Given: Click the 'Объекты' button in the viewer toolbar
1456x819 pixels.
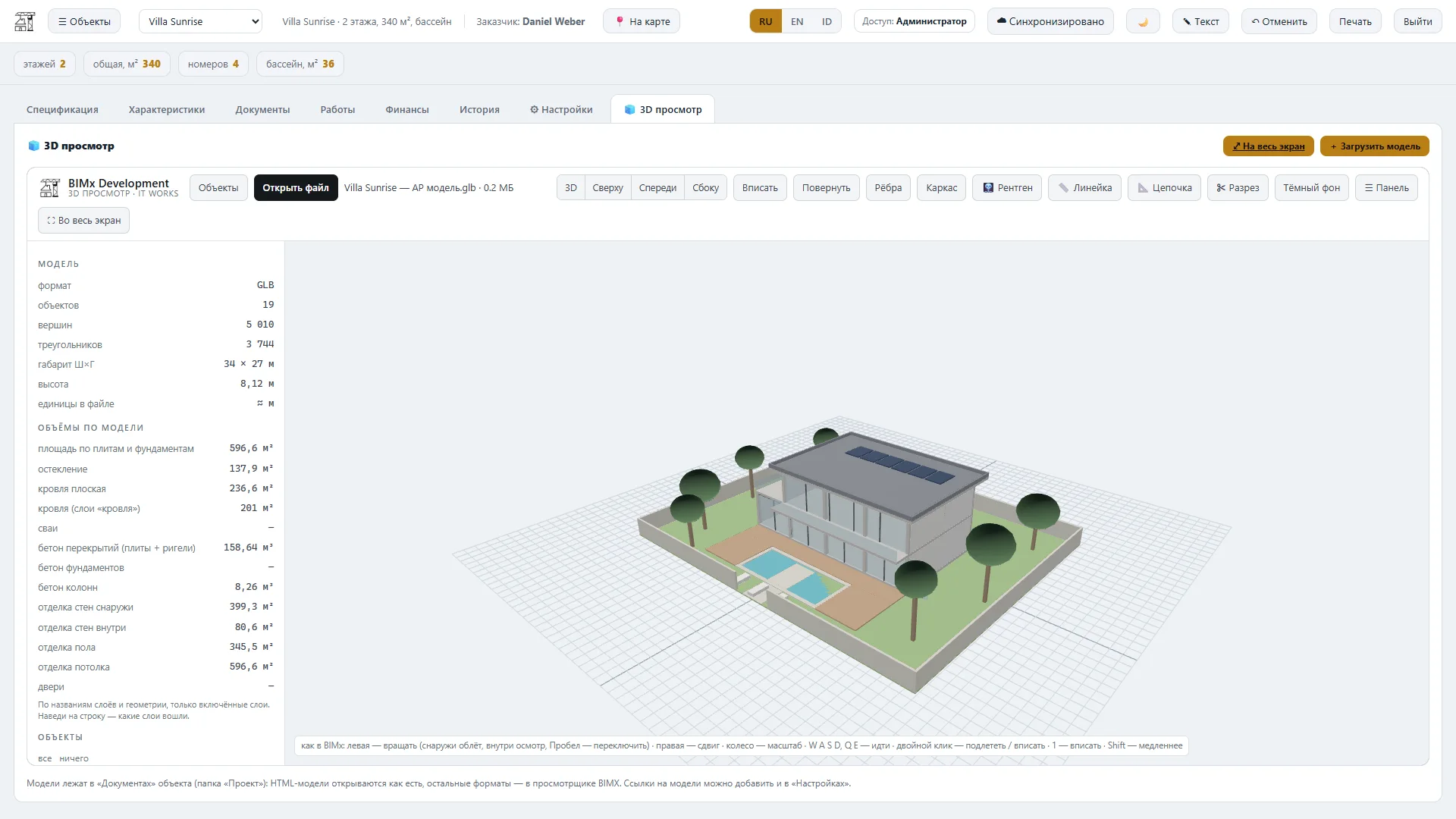Looking at the screenshot, I should [x=218, y=188].
